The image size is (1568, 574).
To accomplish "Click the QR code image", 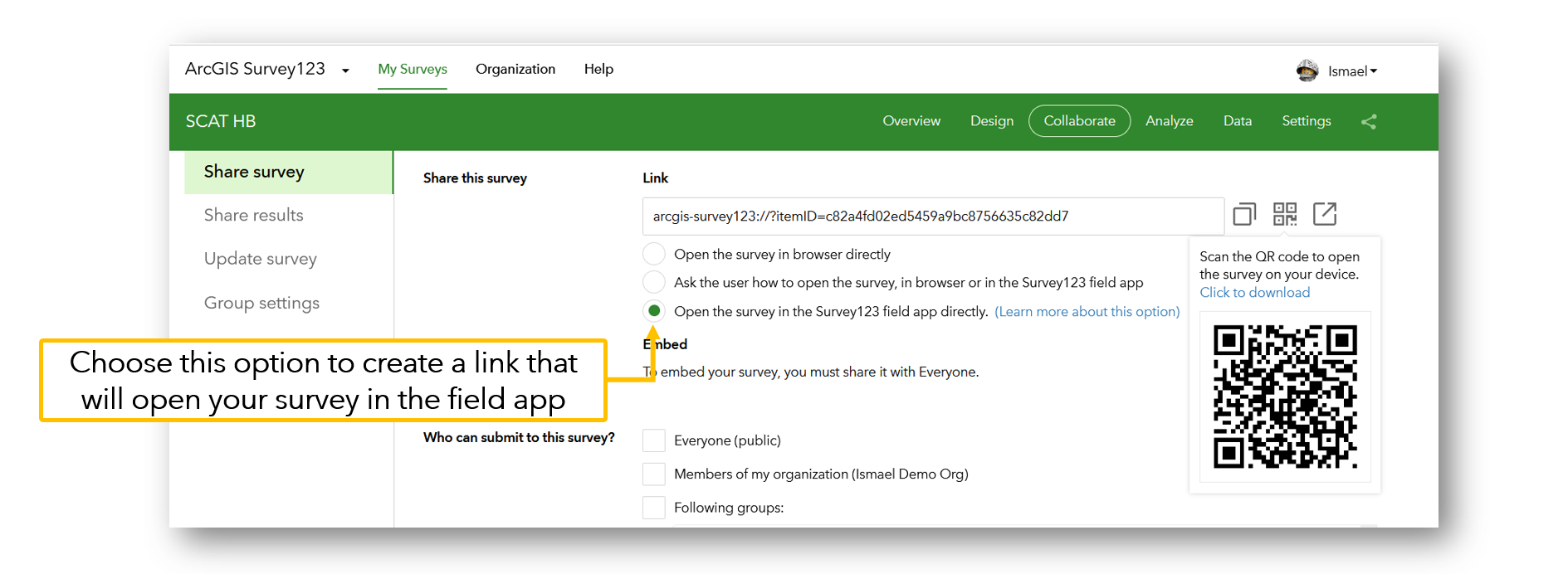I will coord(1285,397).
